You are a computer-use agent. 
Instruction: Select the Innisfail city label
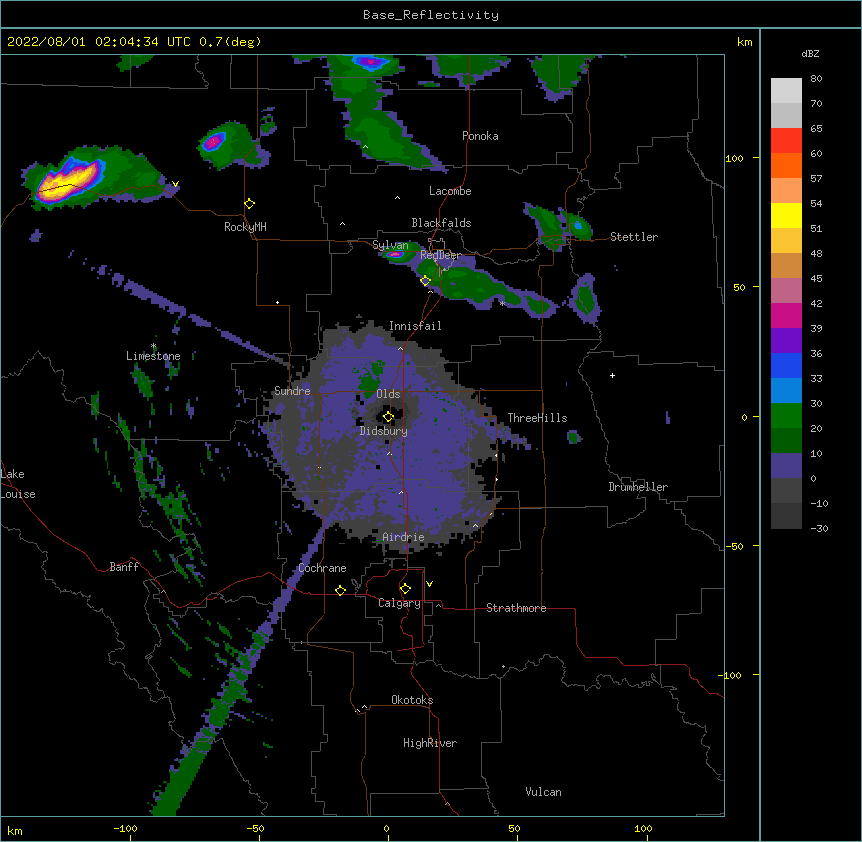click(x=415, y=326)
